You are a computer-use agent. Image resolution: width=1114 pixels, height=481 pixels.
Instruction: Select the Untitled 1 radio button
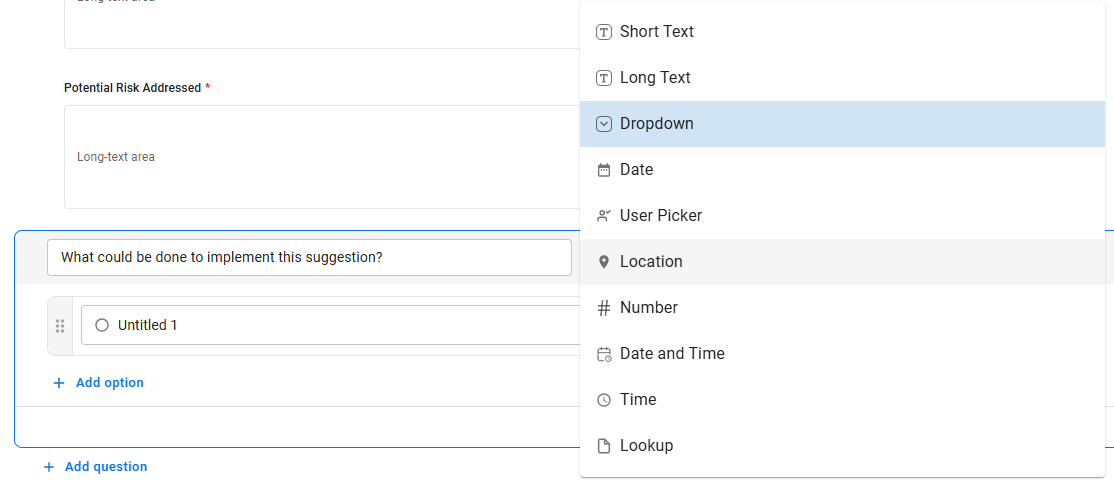(x=102, y=325)
